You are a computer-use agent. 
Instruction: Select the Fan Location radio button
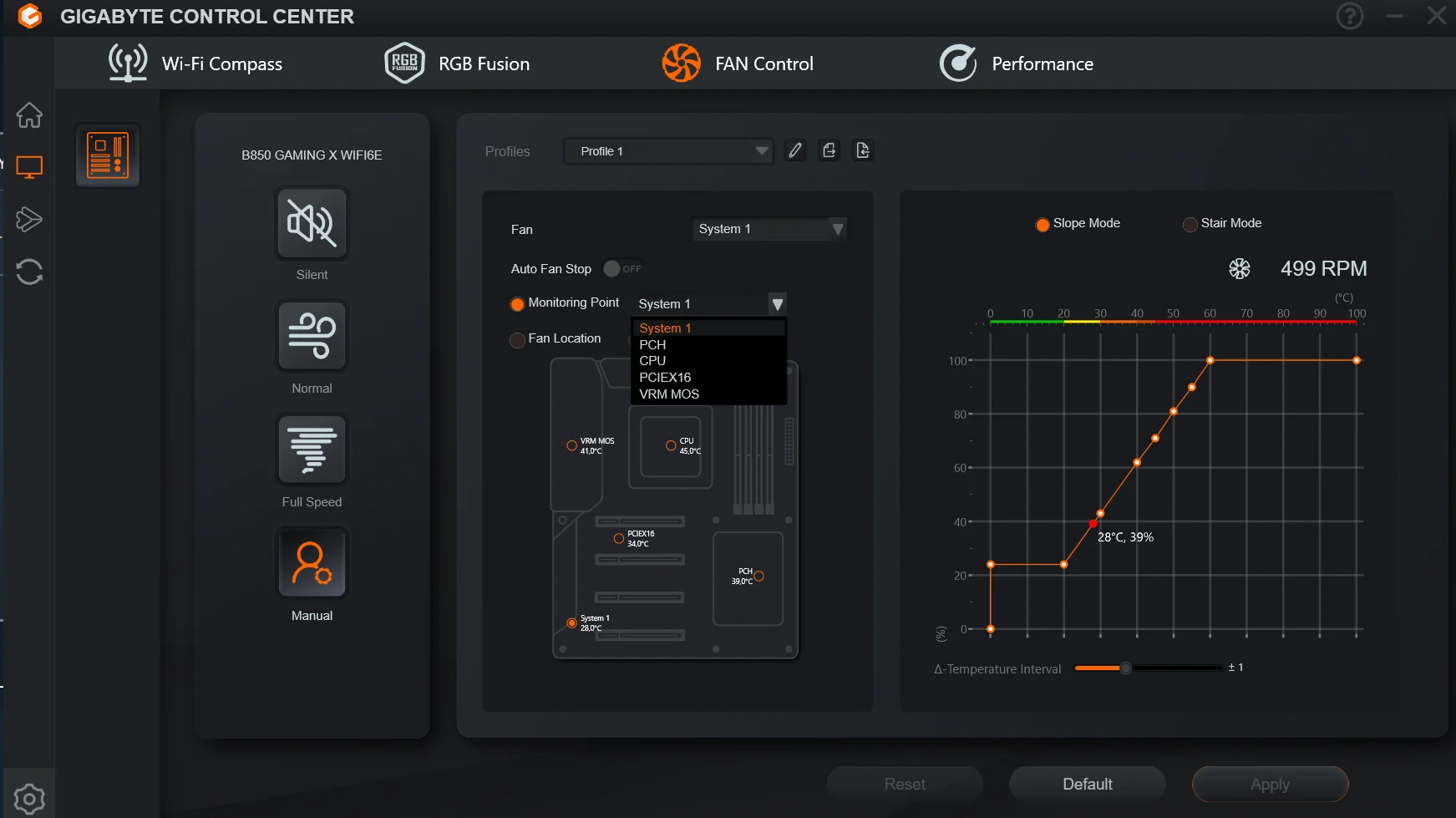[x=517, y=339]
